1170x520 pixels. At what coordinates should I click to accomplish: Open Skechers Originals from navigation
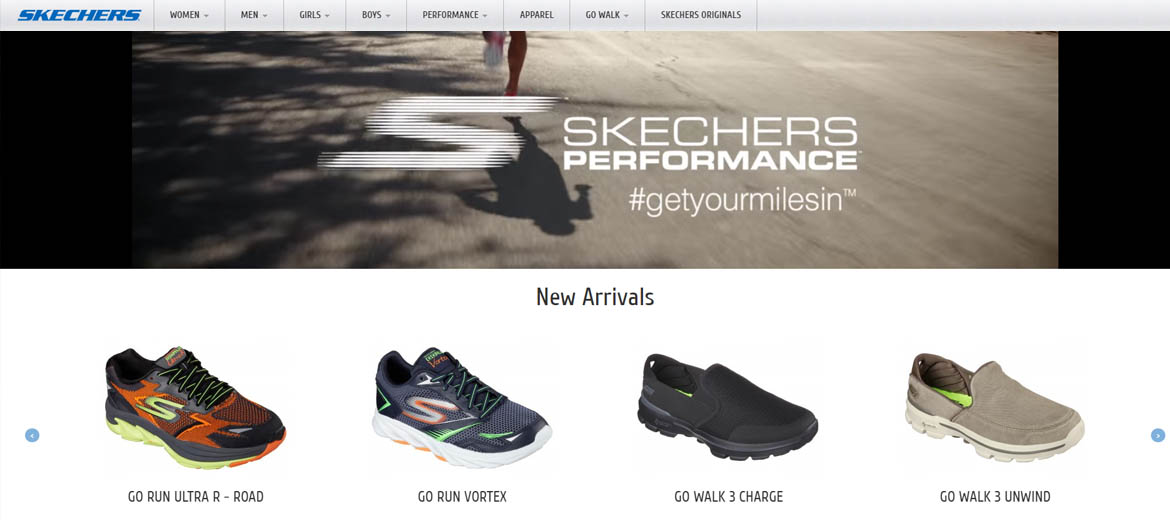[701, 15]
